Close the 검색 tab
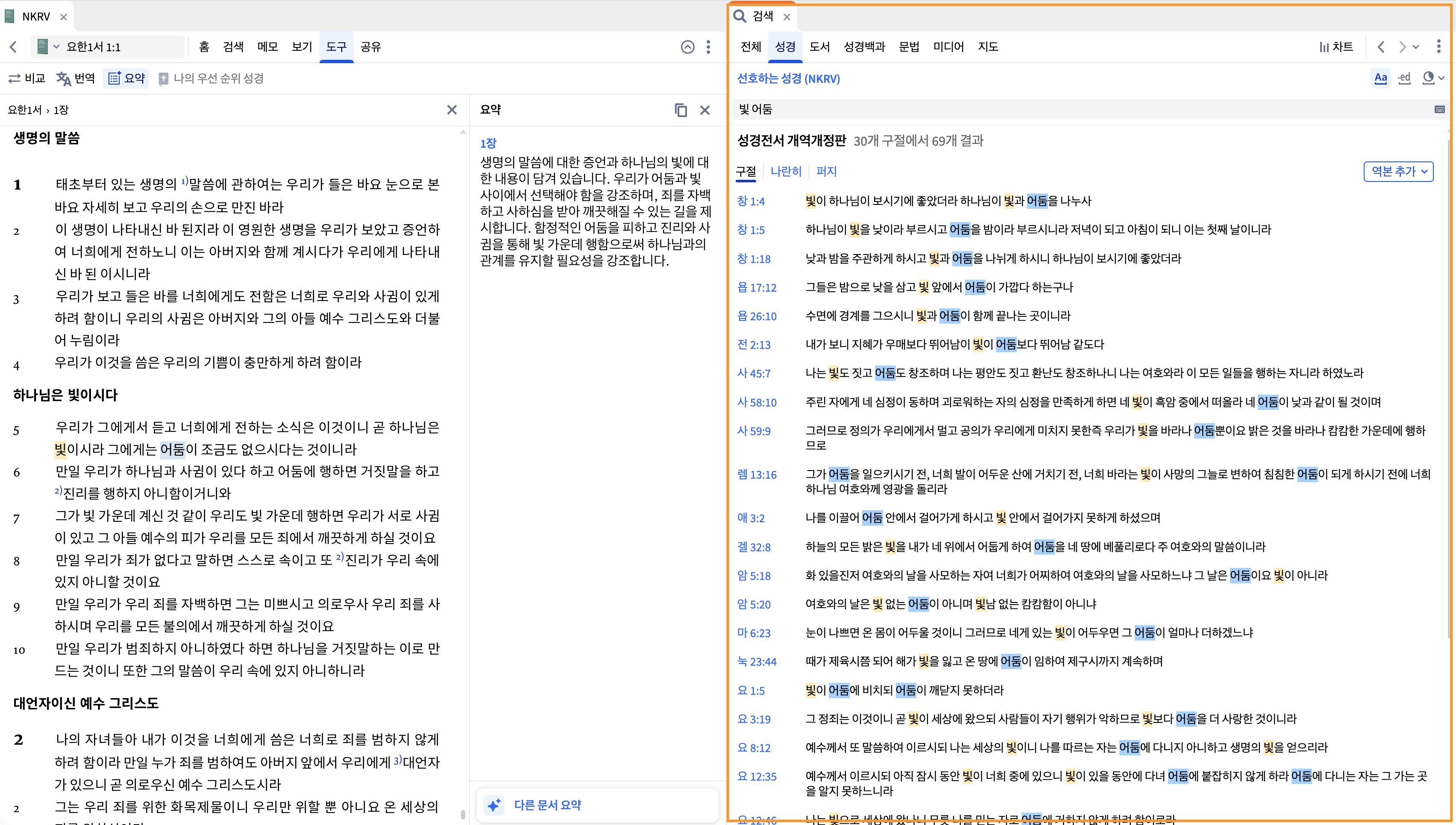 pos(787,17)
